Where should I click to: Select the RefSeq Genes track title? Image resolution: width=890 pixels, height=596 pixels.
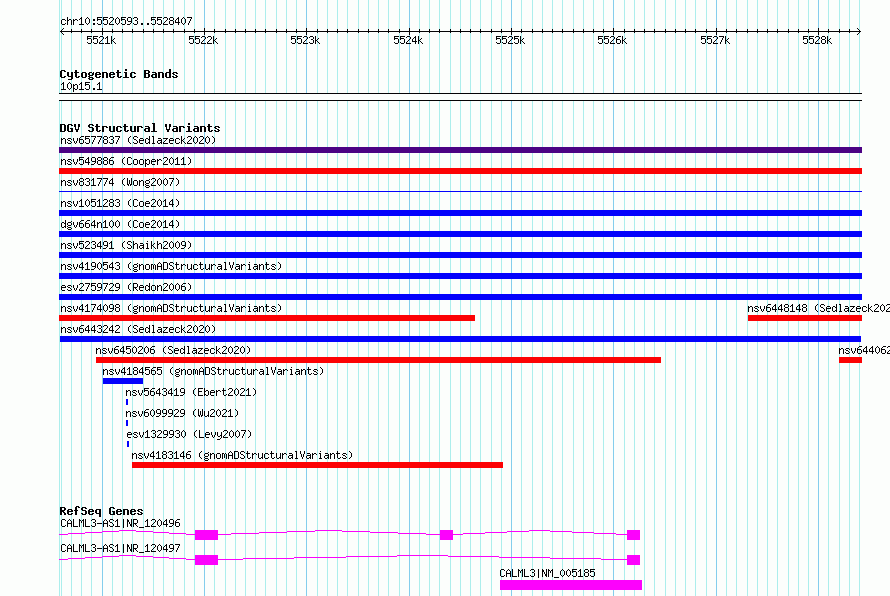click(x=102, y=511)
